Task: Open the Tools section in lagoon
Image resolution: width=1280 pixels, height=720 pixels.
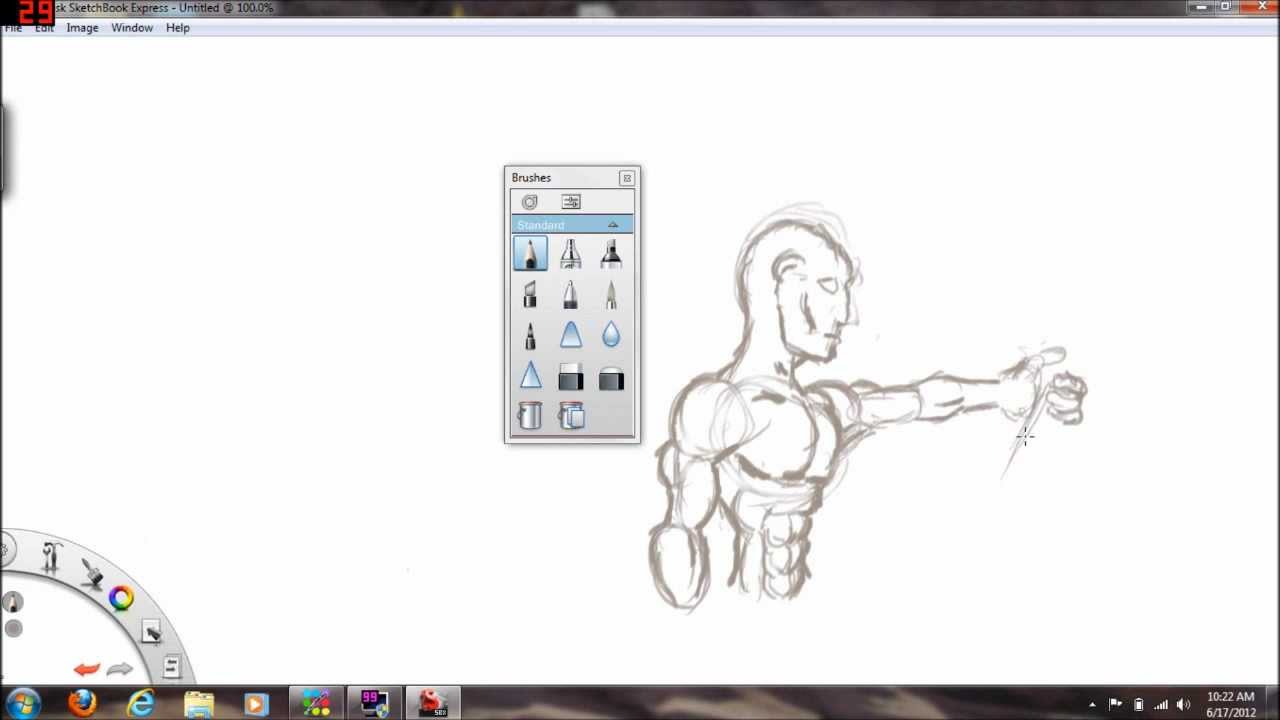Action: pyautogui.click(x=51, y=556)
